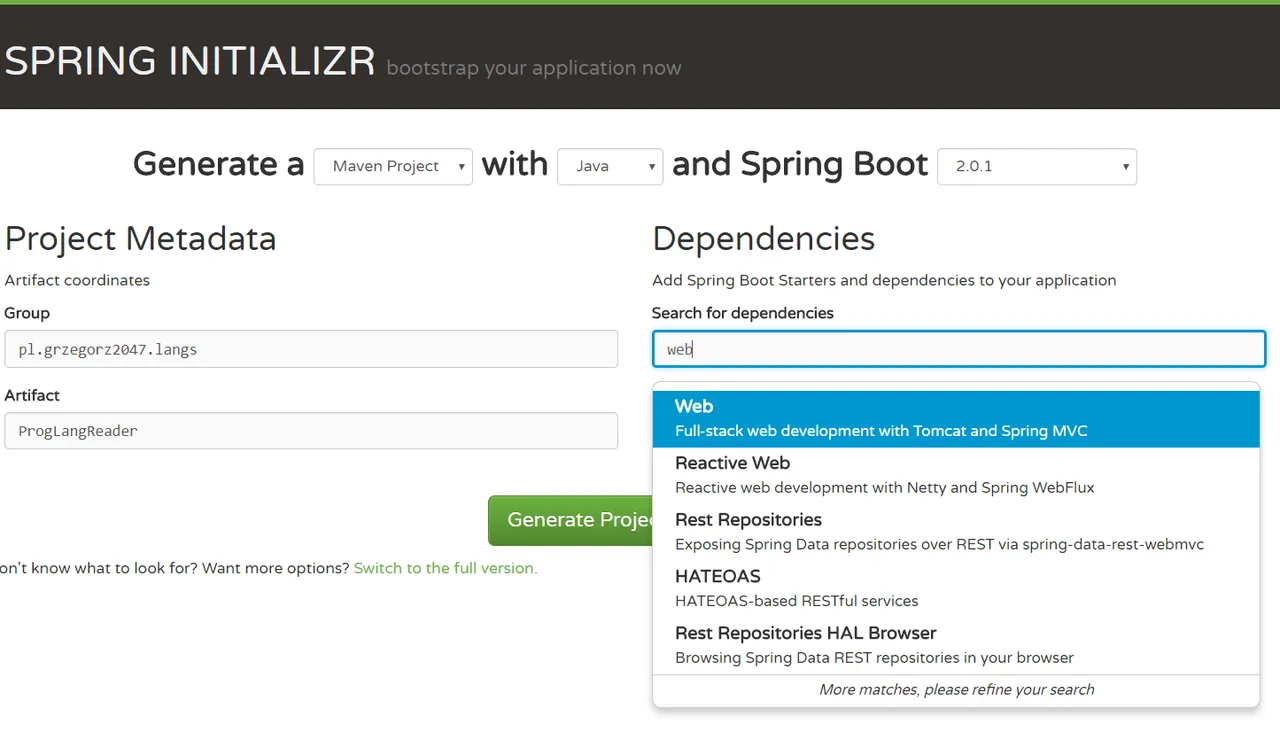Pick the HATEOAS dependency suggestion
Image resolution: width=1280 pixels, height=749 pixels.
tap(956, 588)
